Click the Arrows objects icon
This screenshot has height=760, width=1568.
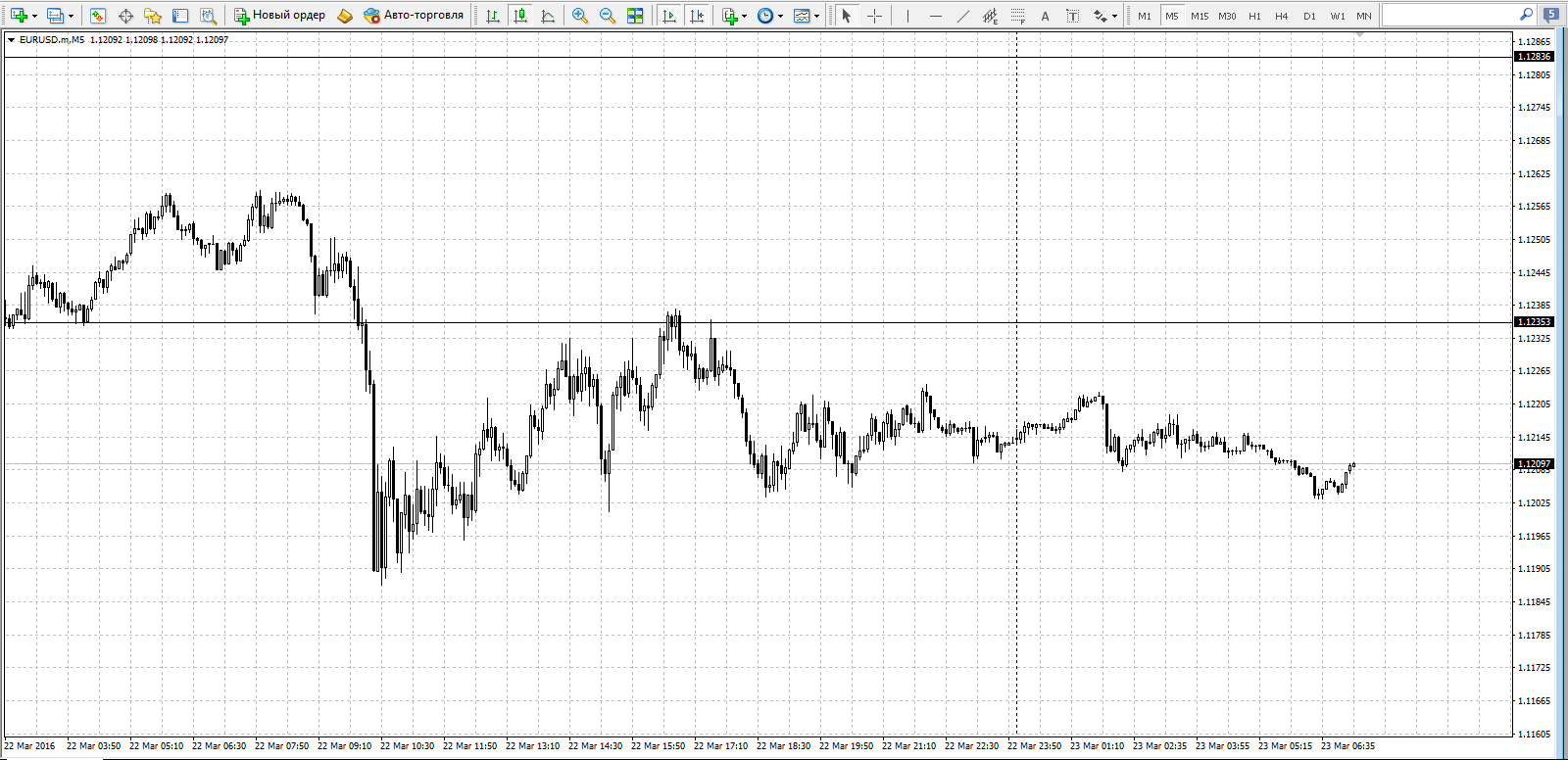point(1101,16)
